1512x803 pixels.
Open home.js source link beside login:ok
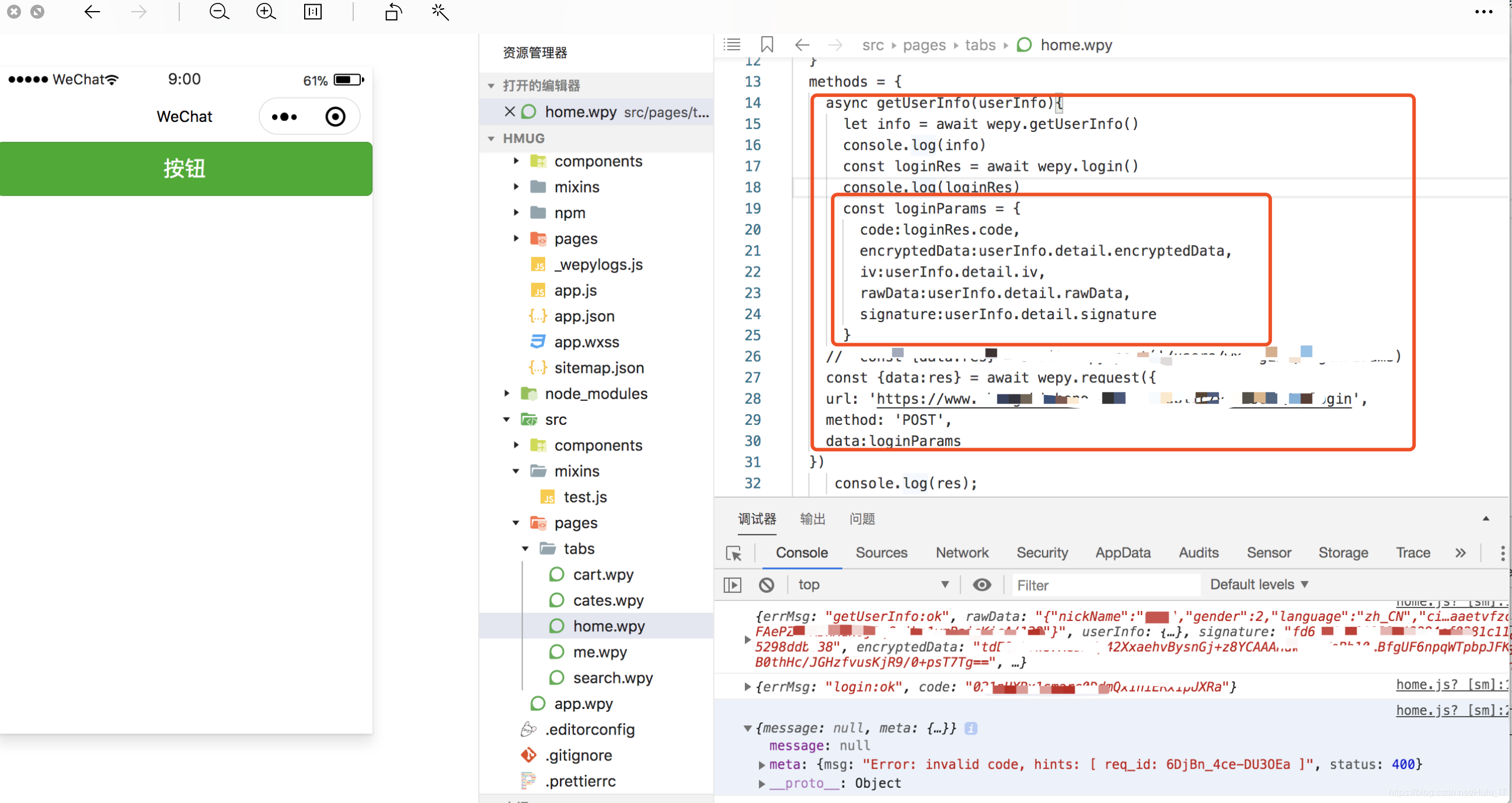(1450, 685)
